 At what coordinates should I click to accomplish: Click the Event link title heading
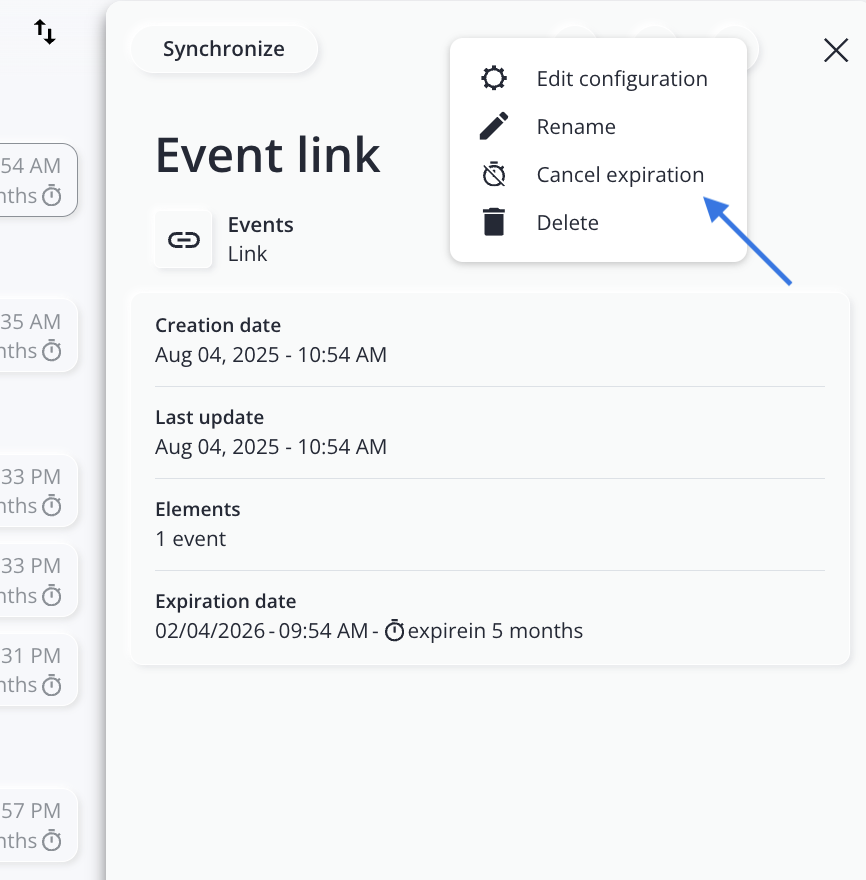[x=268, y=155]
